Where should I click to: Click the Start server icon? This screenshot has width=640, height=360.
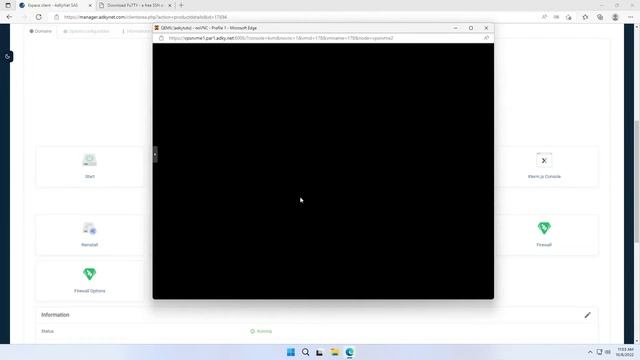click(89, 160)
